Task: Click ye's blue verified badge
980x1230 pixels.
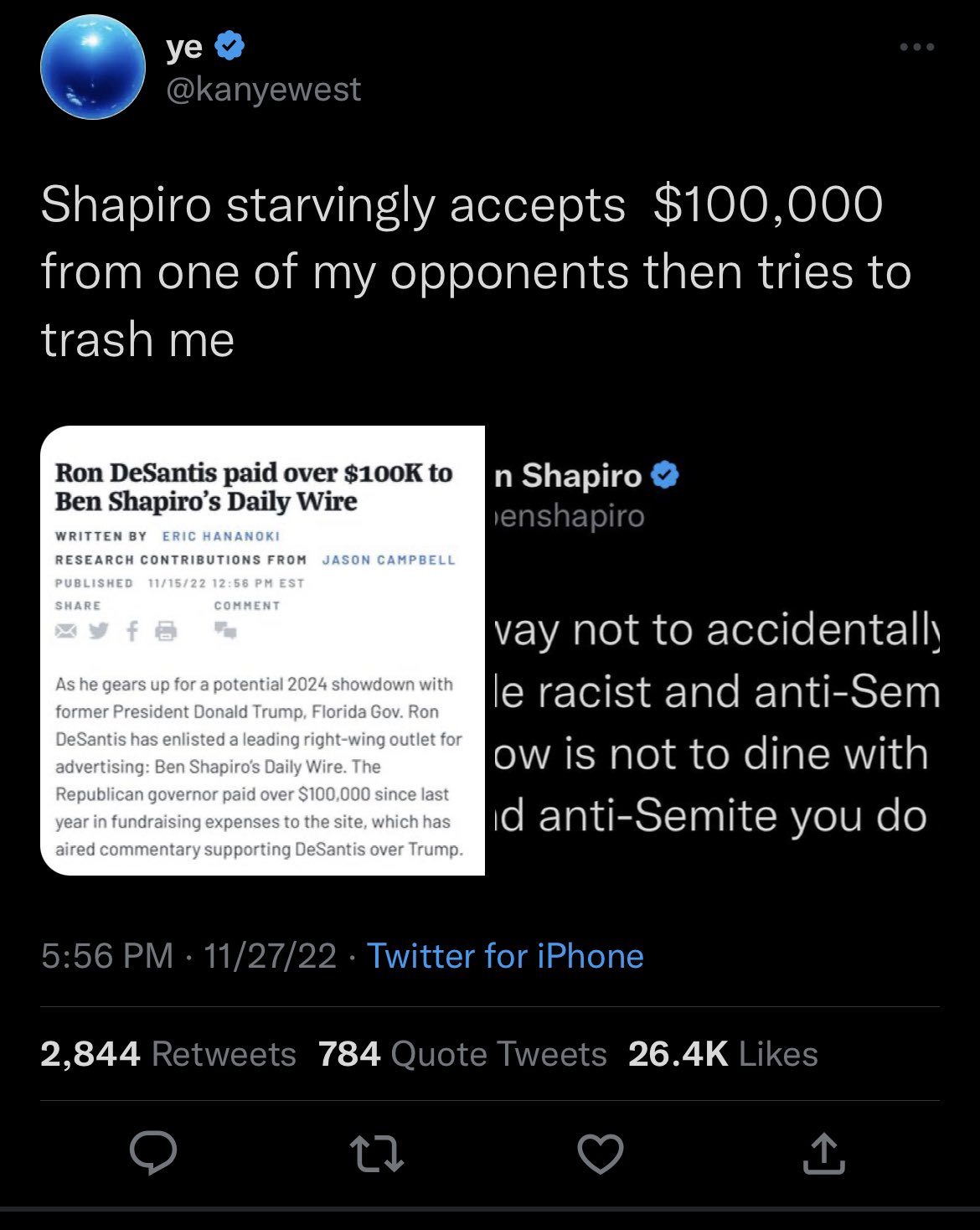Action: click(230, 46)
